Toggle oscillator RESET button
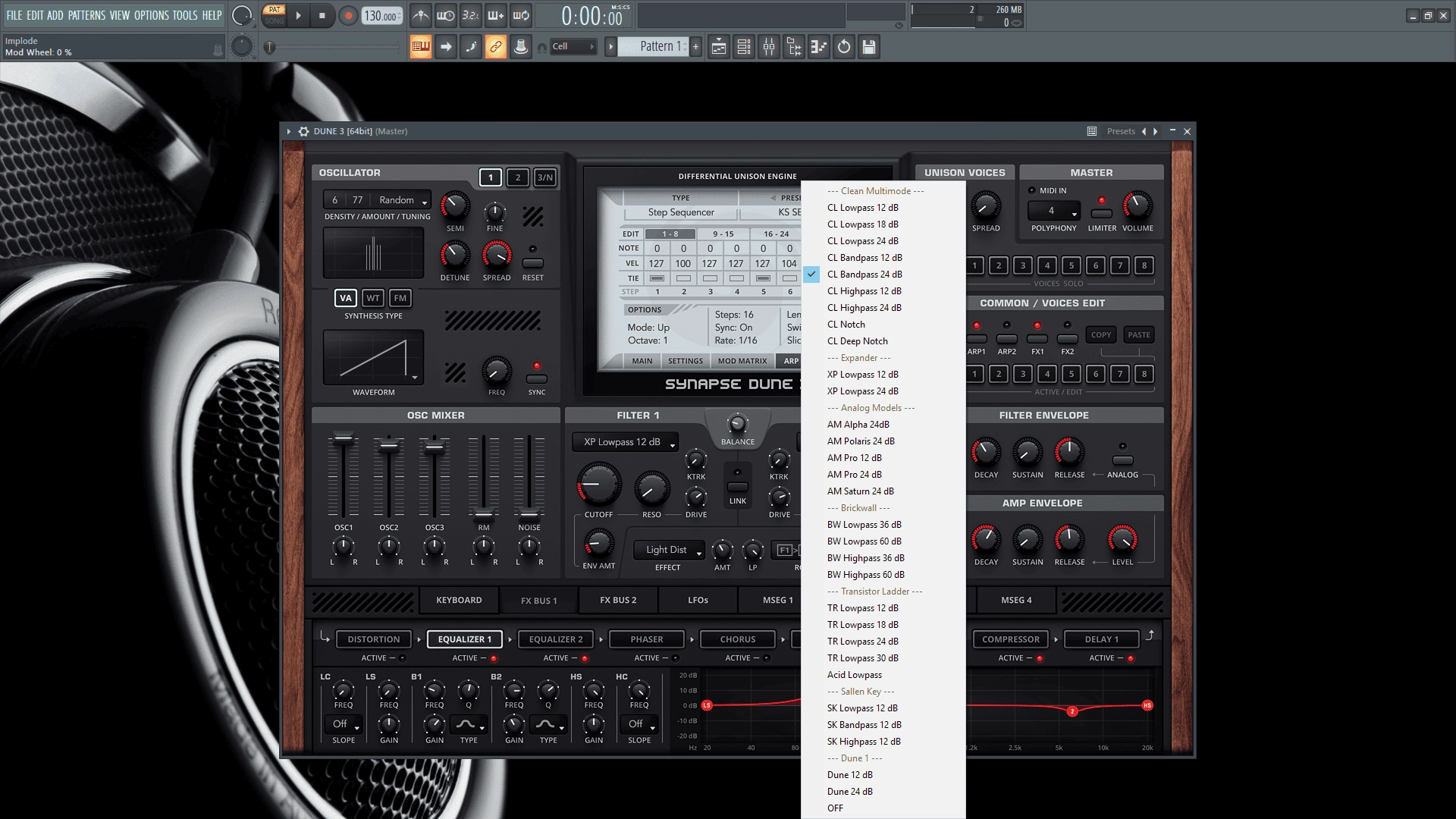Viewport: 1456px width, 819px height. (533, 263)
